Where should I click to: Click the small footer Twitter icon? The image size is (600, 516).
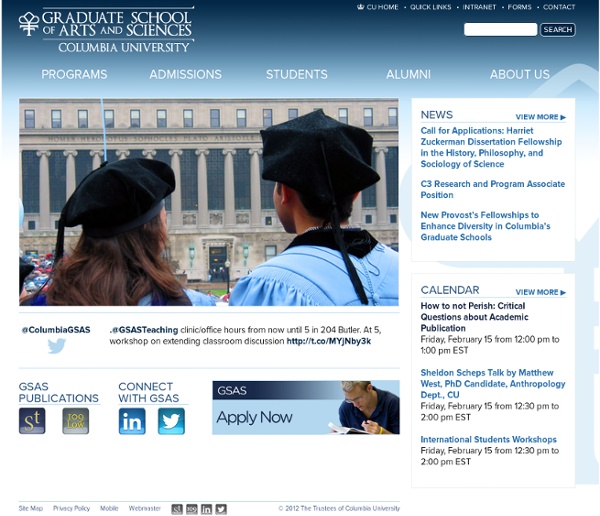pos(221,509)
